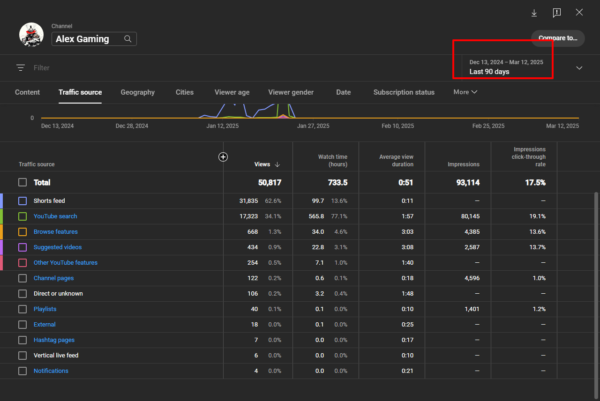600x401 pixels.
Task: Focus the Filter input field
Action: point(41,68)
